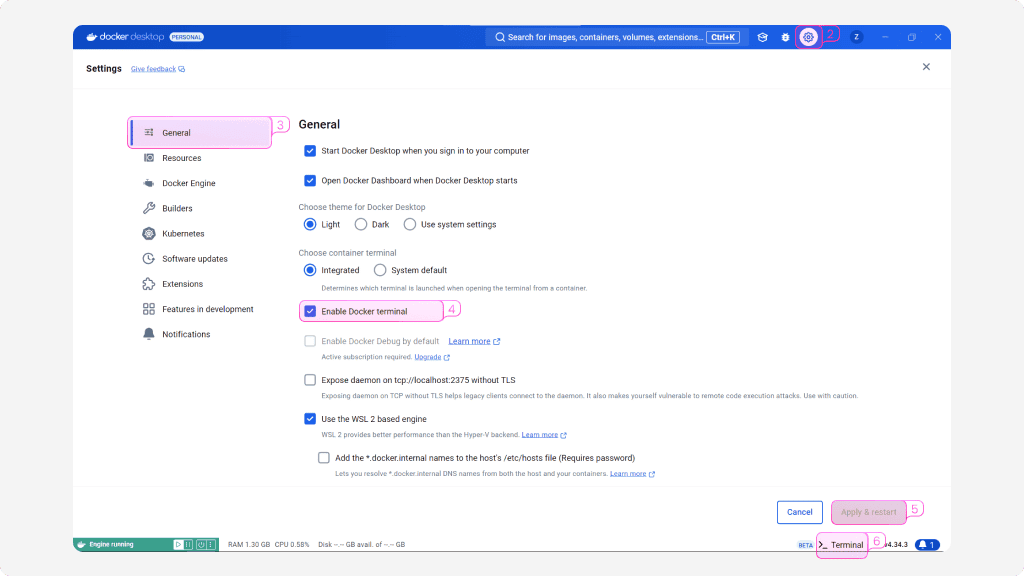The width and height of the screenshot is (1024, 576).
Task: Click the Cancel button
Action: pos(799,512)
